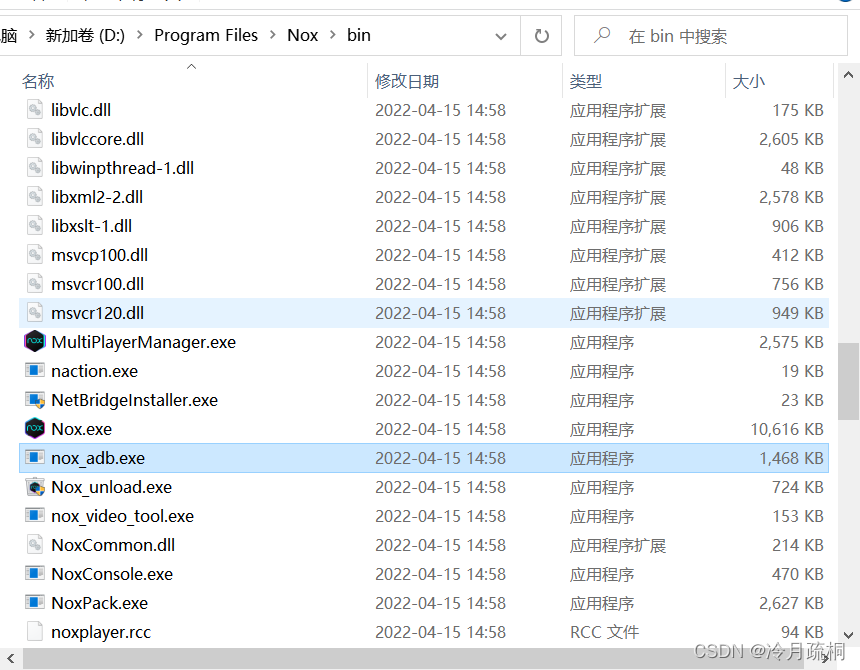Viewport: 860px width, 670px height.
Task: Select the Nox.exe file name
Action: coord(82,429)
